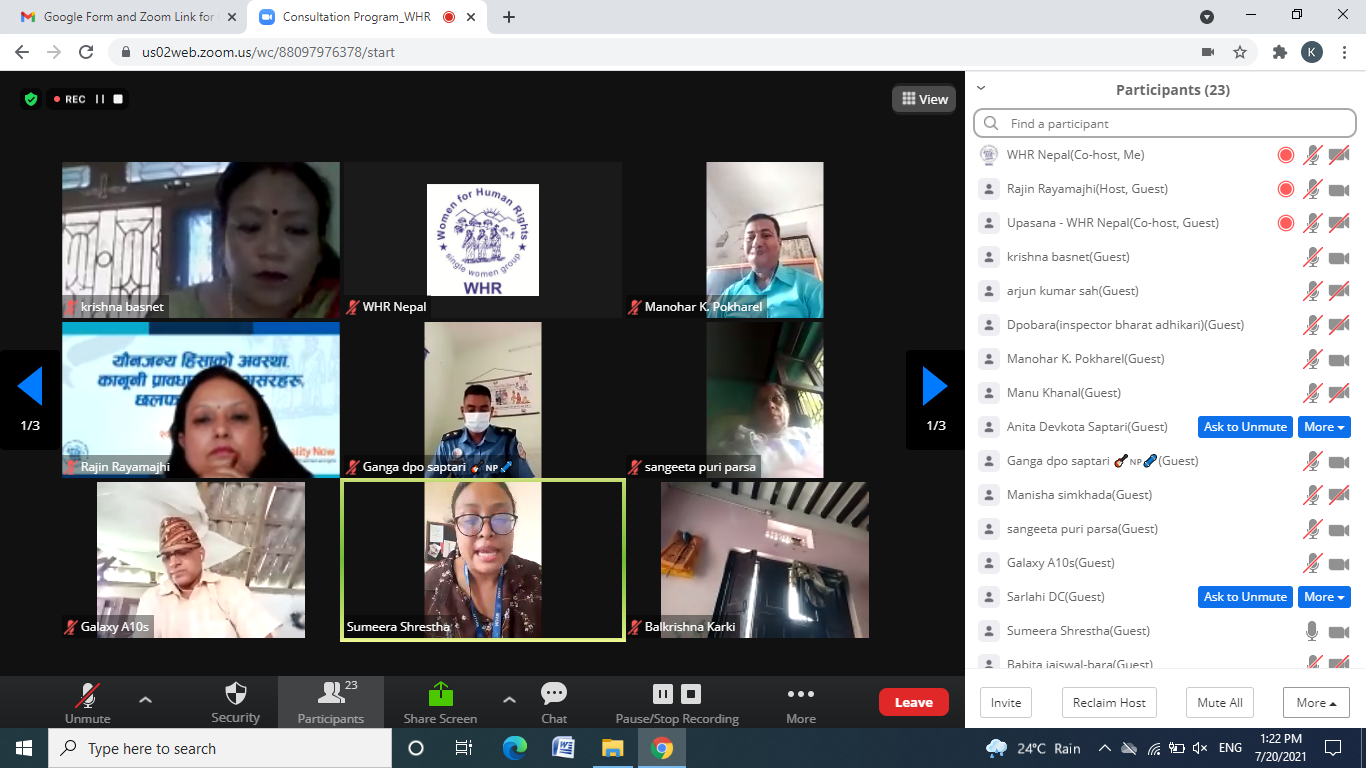Click microphone icon for Sumeera Shrestha
Image resolution: width=1366 pixels, height=768 pixels.
[x=1312, y=631]
